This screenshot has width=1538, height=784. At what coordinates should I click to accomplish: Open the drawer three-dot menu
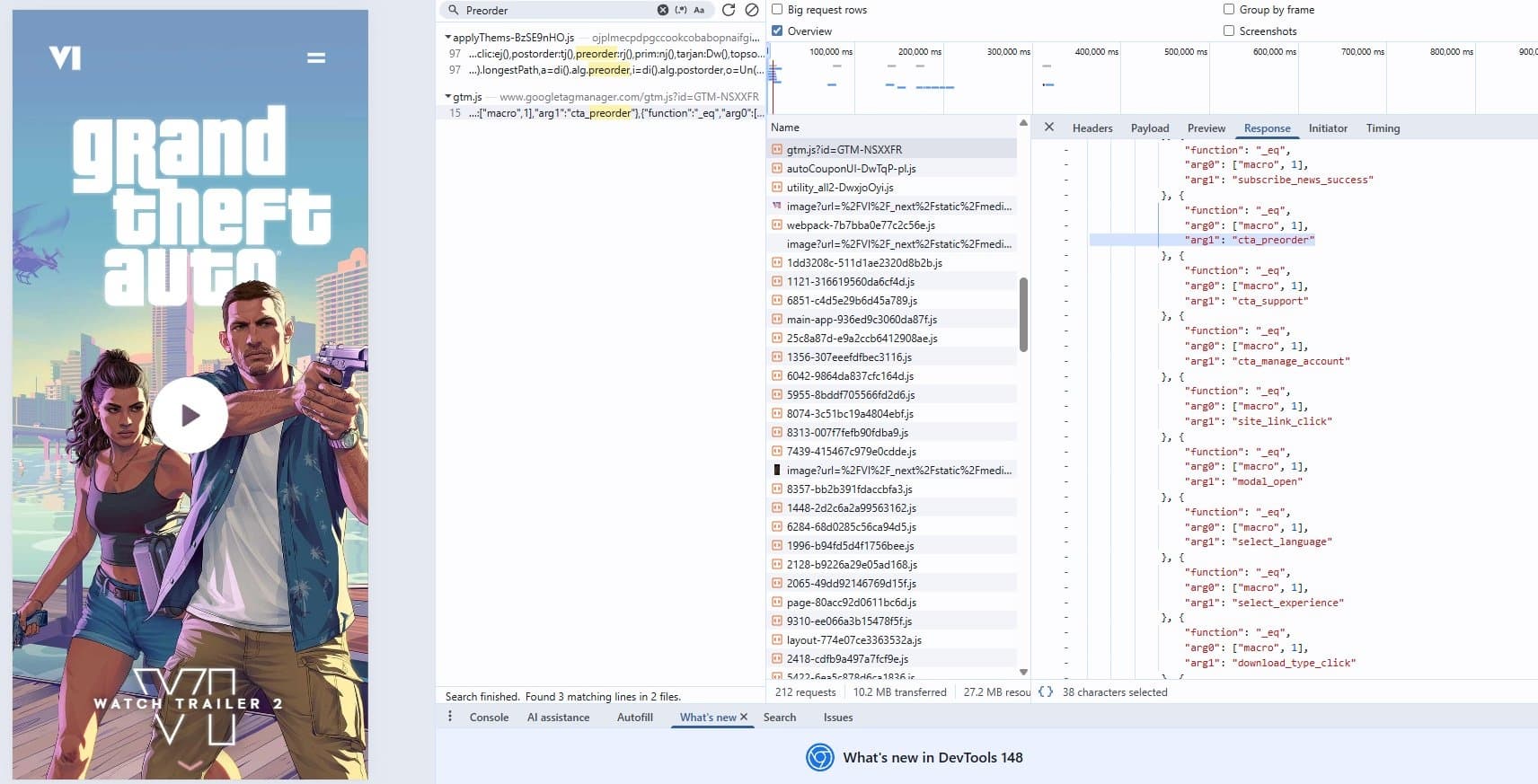click(x=450, y=717)
